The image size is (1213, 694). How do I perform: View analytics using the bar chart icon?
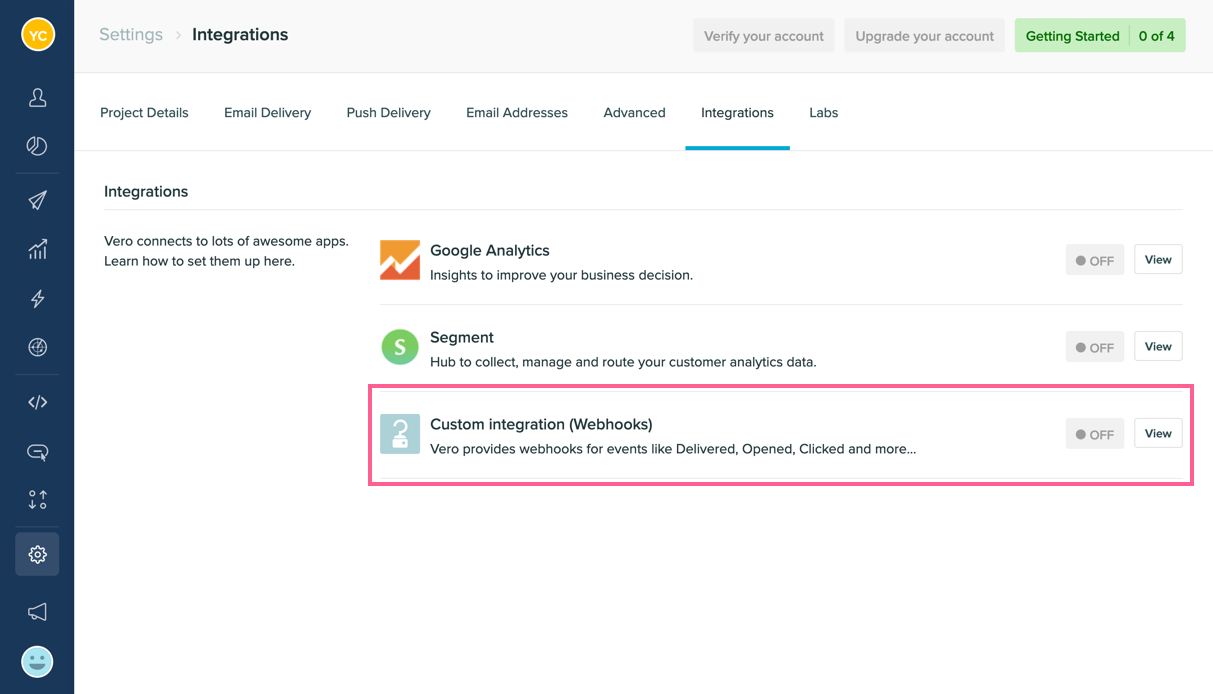(37, 249)
